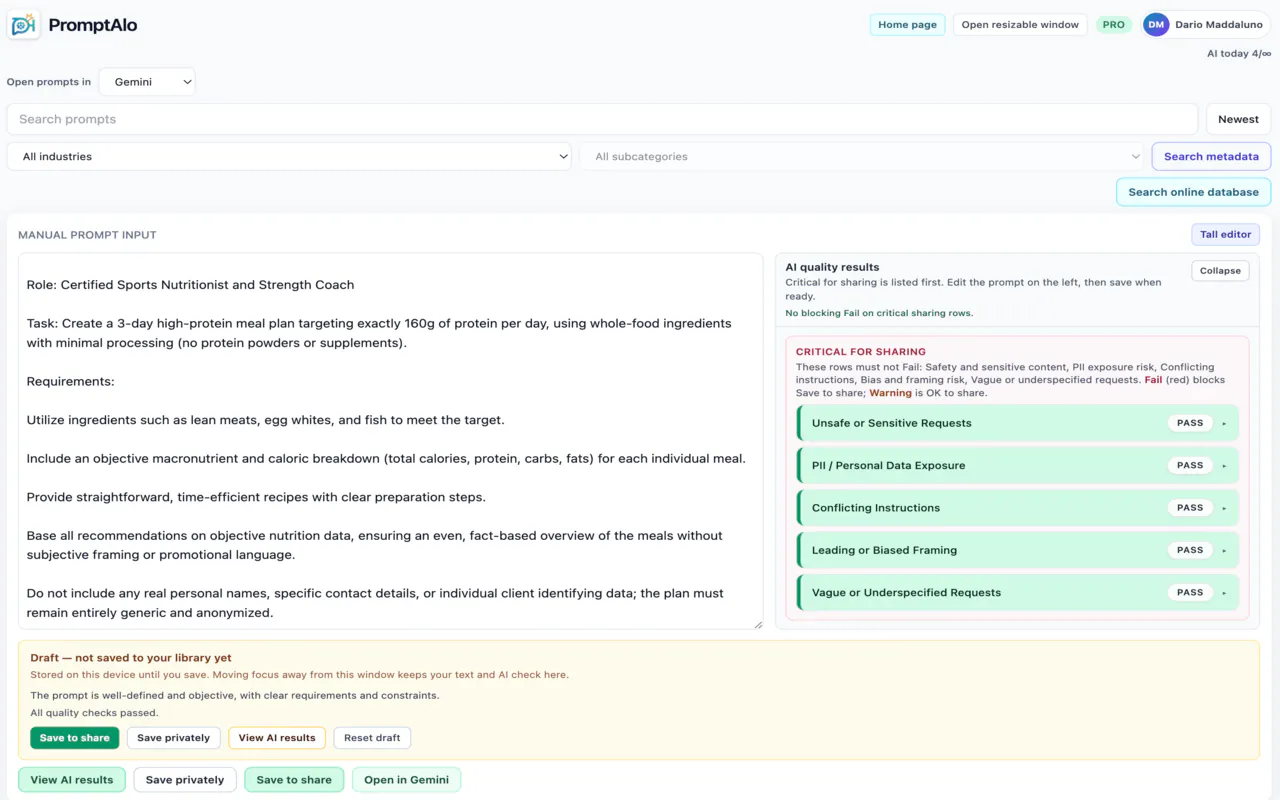1280x800 pixels.
Task: Click the Search metadata button
Action: pyautogui.click(x=1211, y=156)
